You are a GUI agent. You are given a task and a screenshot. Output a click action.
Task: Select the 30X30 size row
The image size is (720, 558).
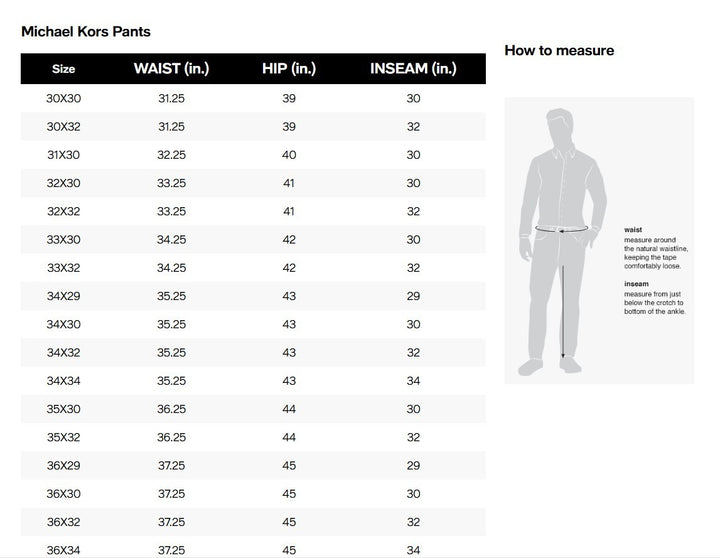(x=253, y=98)
